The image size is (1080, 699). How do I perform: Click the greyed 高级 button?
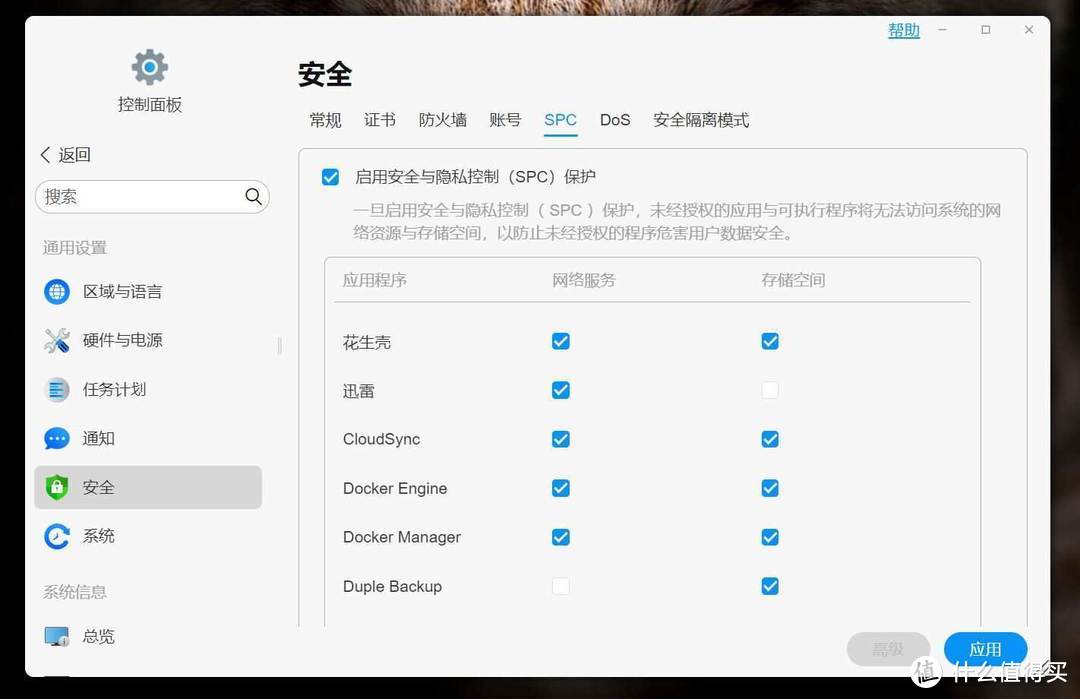click(888, 649)
